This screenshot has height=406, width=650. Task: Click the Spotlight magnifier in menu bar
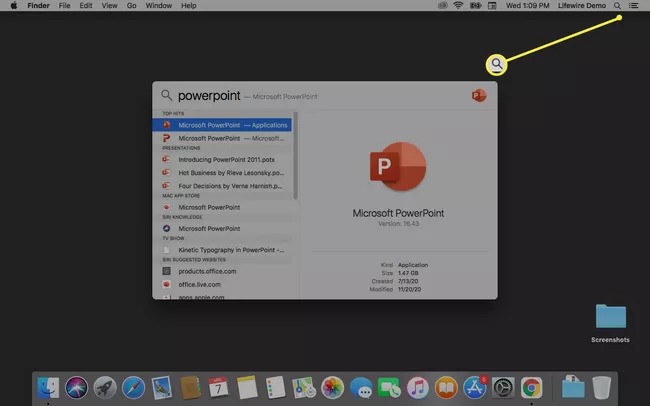tap(617, 5)
